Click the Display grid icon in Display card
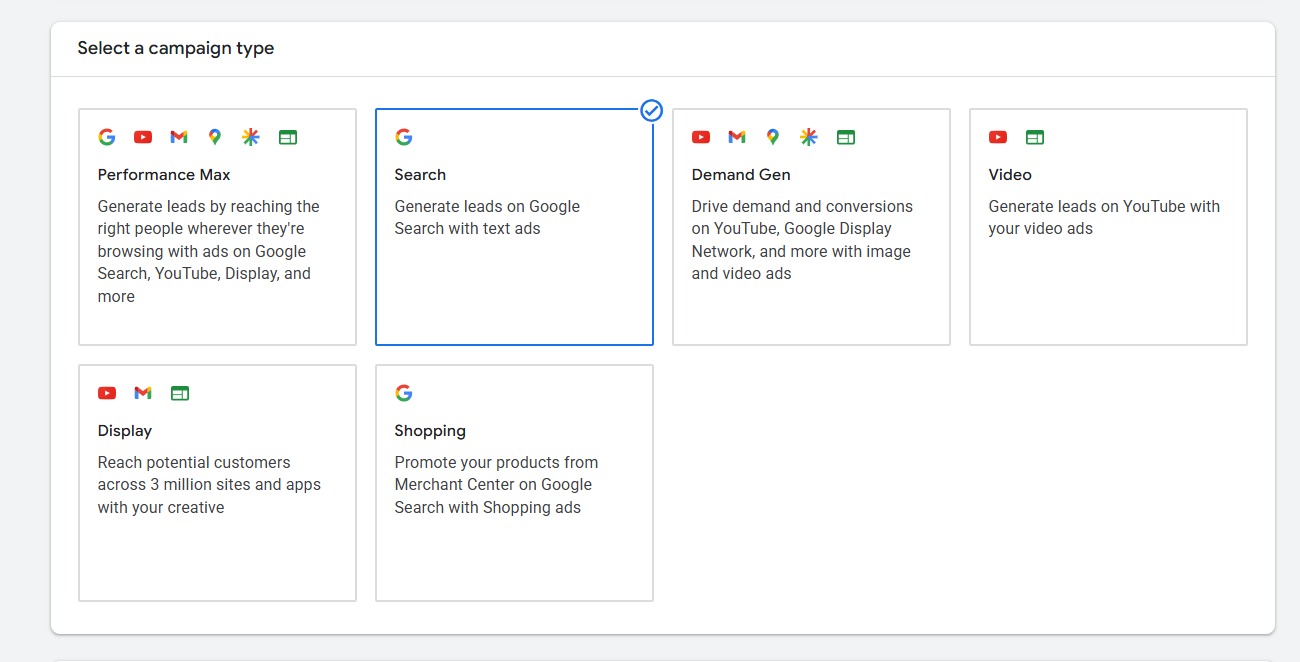The width and height of the screenshot is (1300, 662). tap(179, 393)
